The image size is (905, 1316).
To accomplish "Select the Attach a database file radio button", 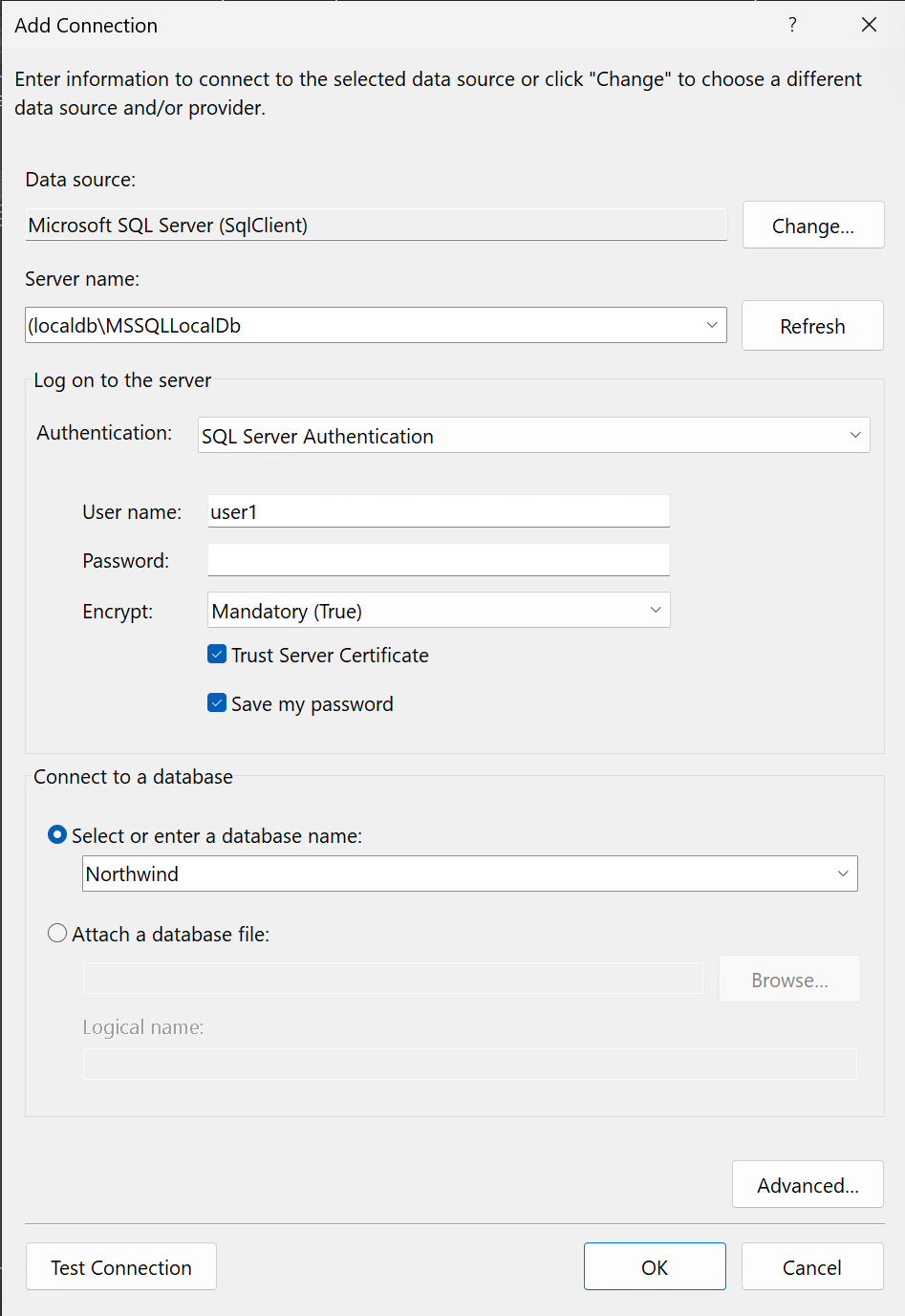I will [x=56, y=933].
